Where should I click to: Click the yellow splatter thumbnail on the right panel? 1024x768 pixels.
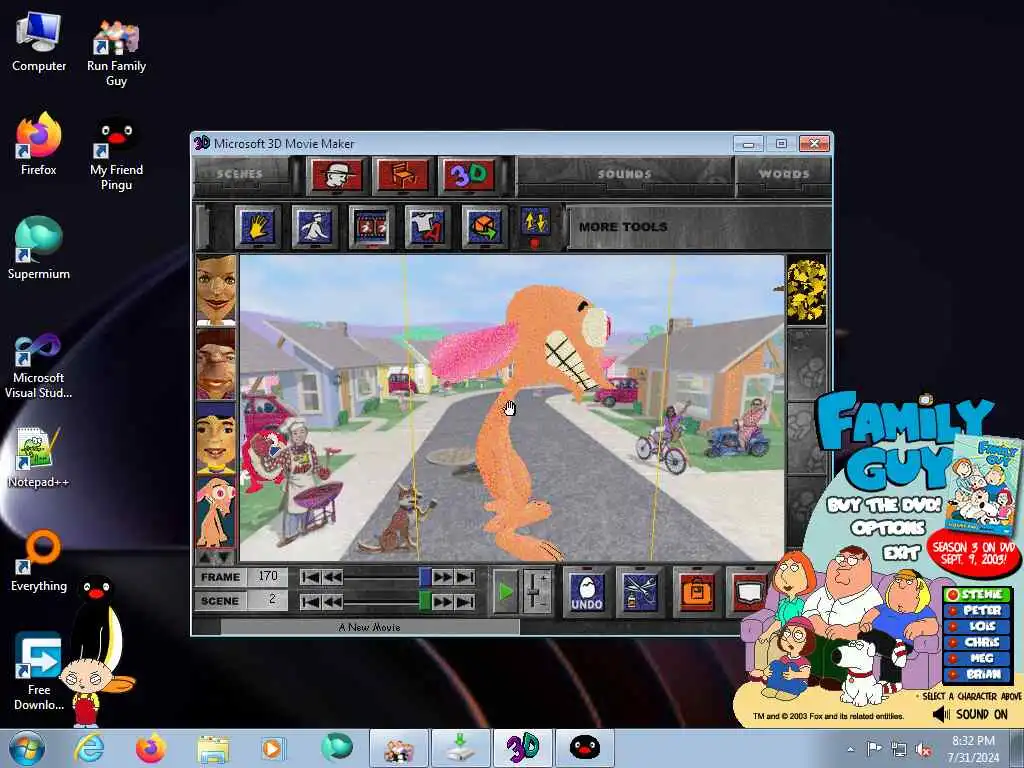coord(807,290)
